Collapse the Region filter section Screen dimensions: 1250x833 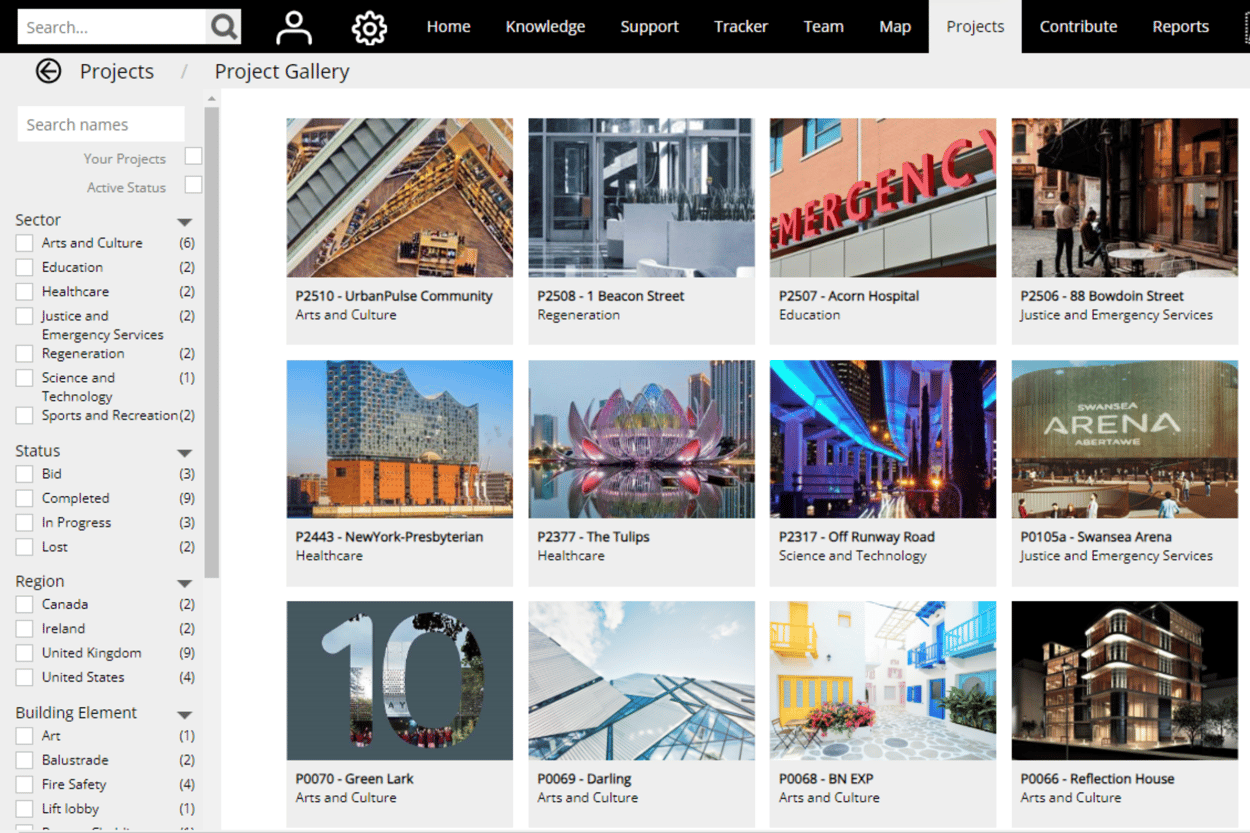[184, 583]
